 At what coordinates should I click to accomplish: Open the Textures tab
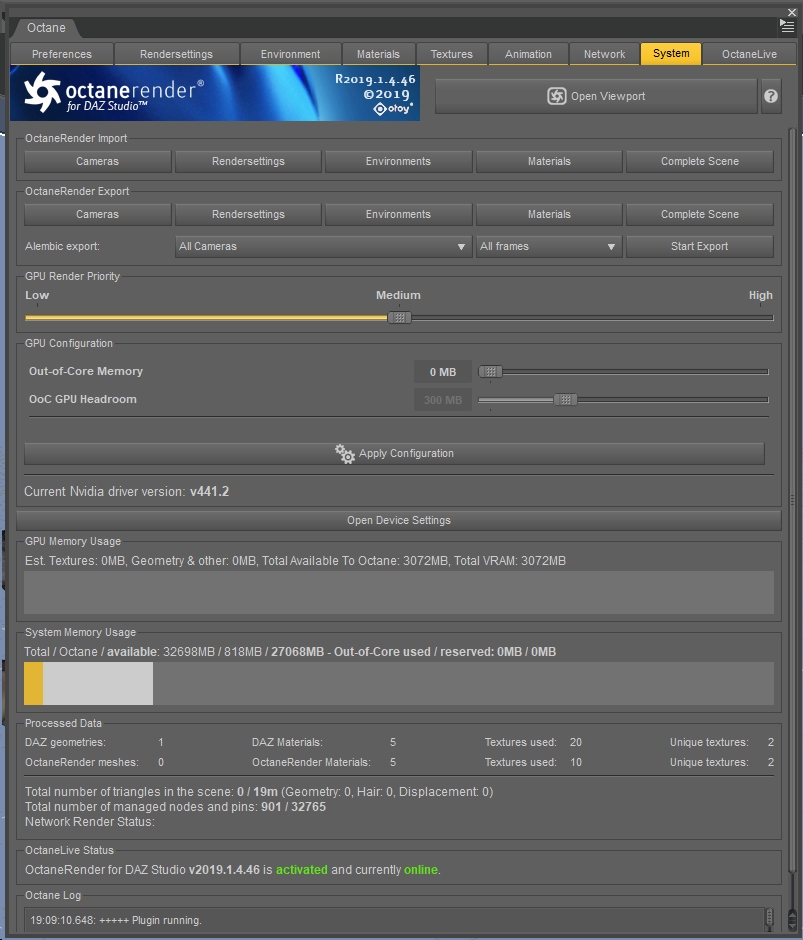(x=452, y=54)
